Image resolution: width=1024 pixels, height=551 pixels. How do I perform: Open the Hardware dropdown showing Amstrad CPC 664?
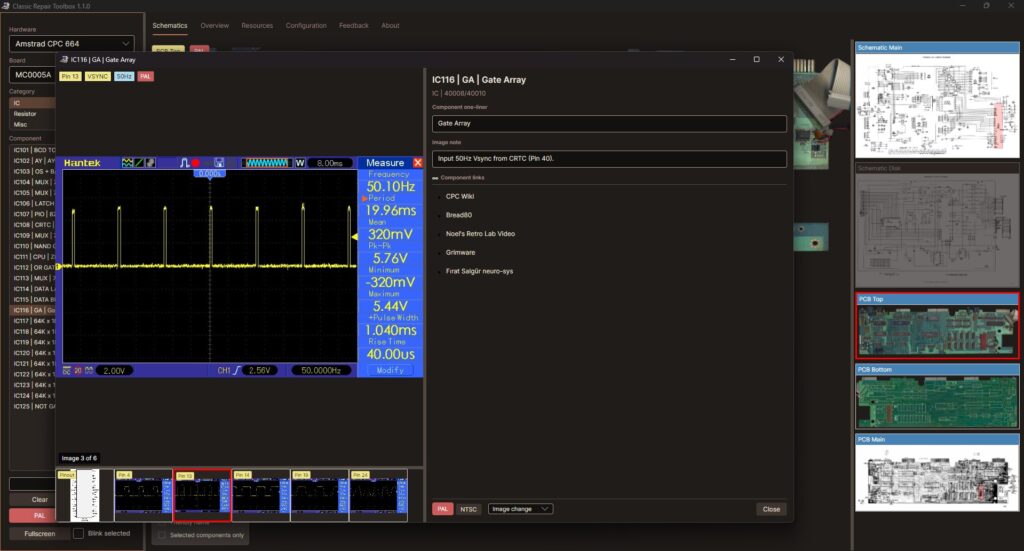coord(72,44)
